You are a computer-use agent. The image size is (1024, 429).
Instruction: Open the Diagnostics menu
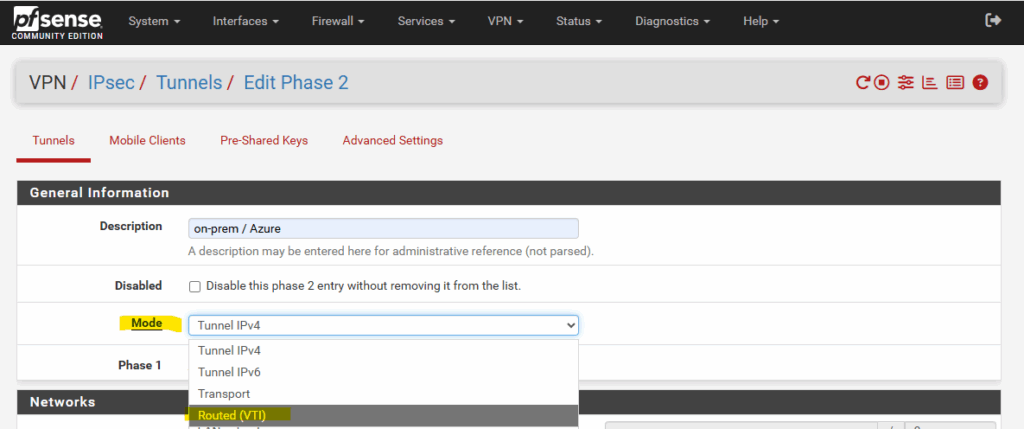tap(673, 21)
